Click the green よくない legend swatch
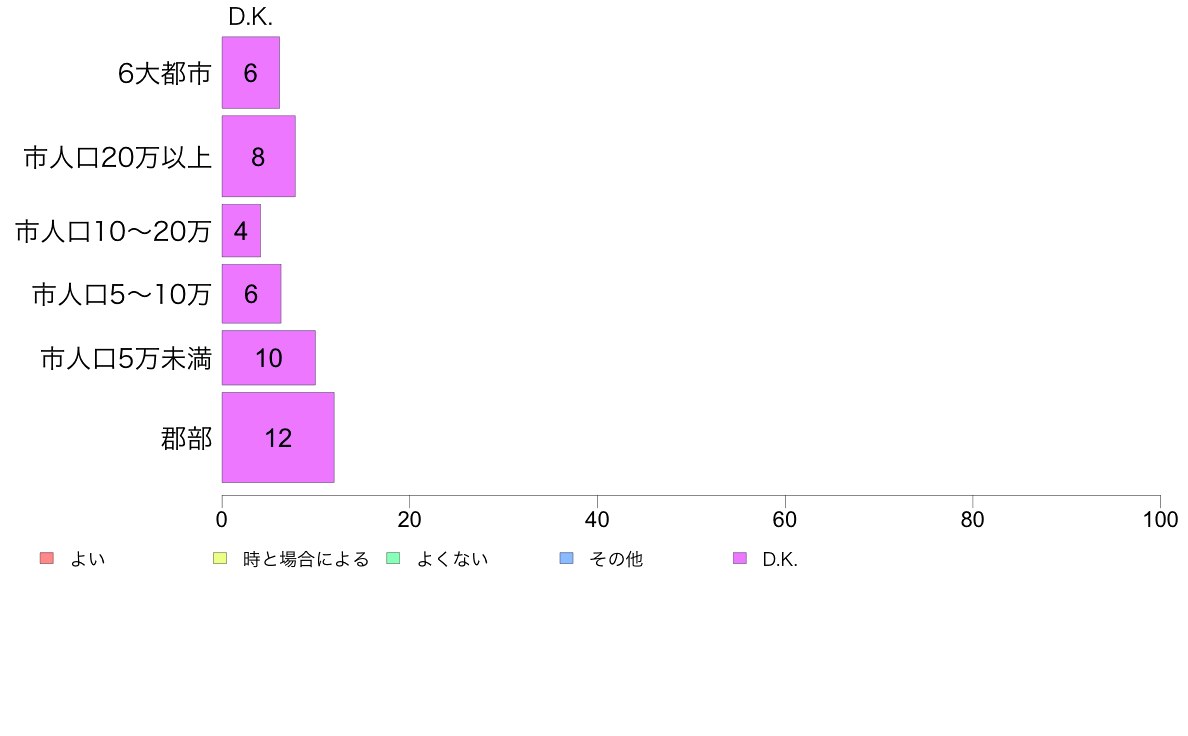 393,559
